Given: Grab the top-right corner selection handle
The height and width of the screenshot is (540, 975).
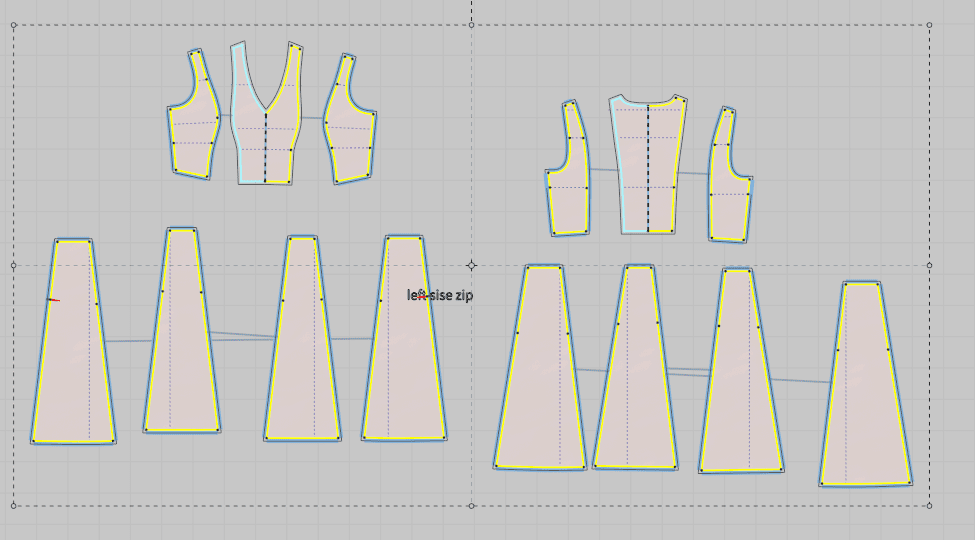Looking at the screenshot, I should click(x=929, y=26).
